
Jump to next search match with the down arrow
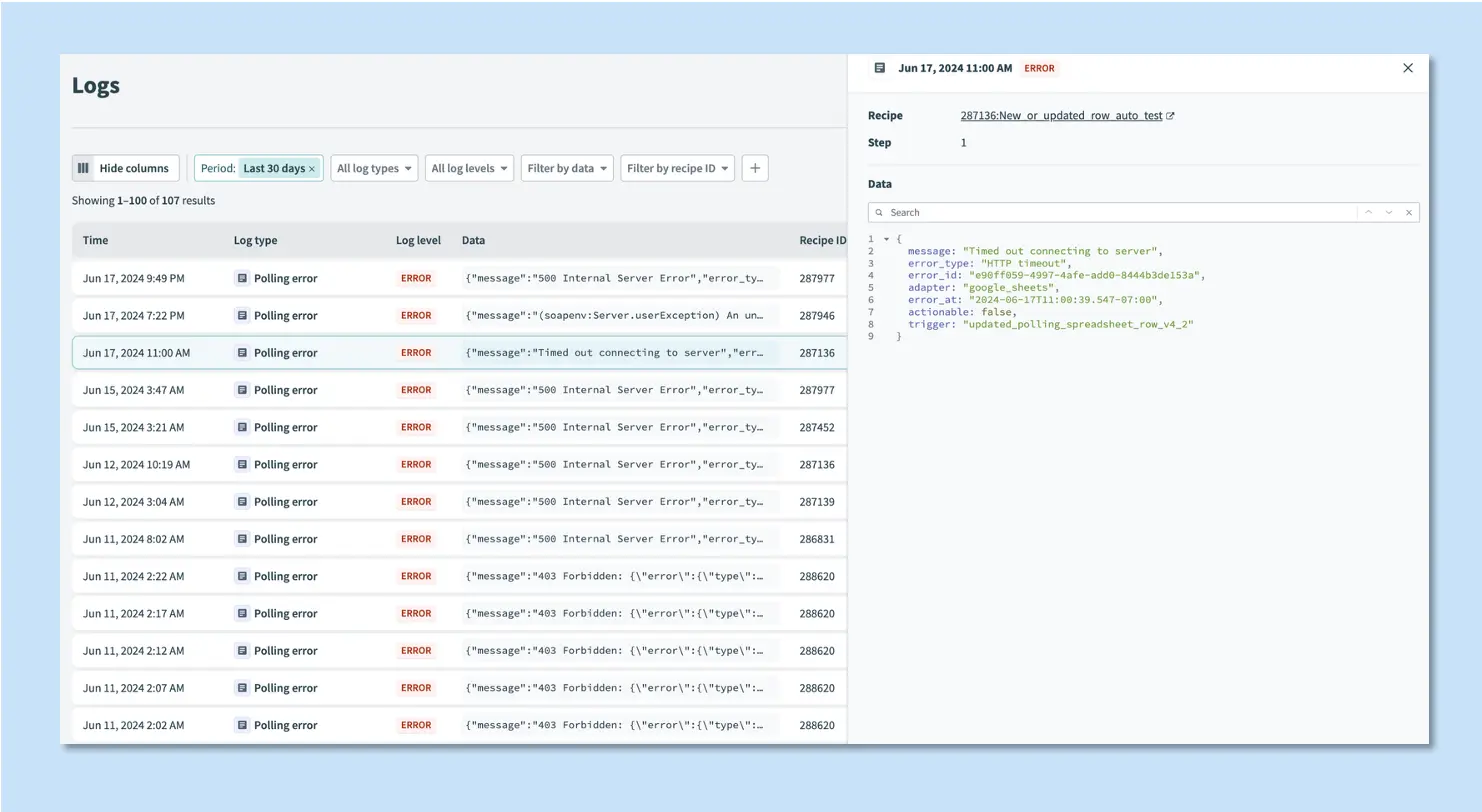tap(1388, 212)
